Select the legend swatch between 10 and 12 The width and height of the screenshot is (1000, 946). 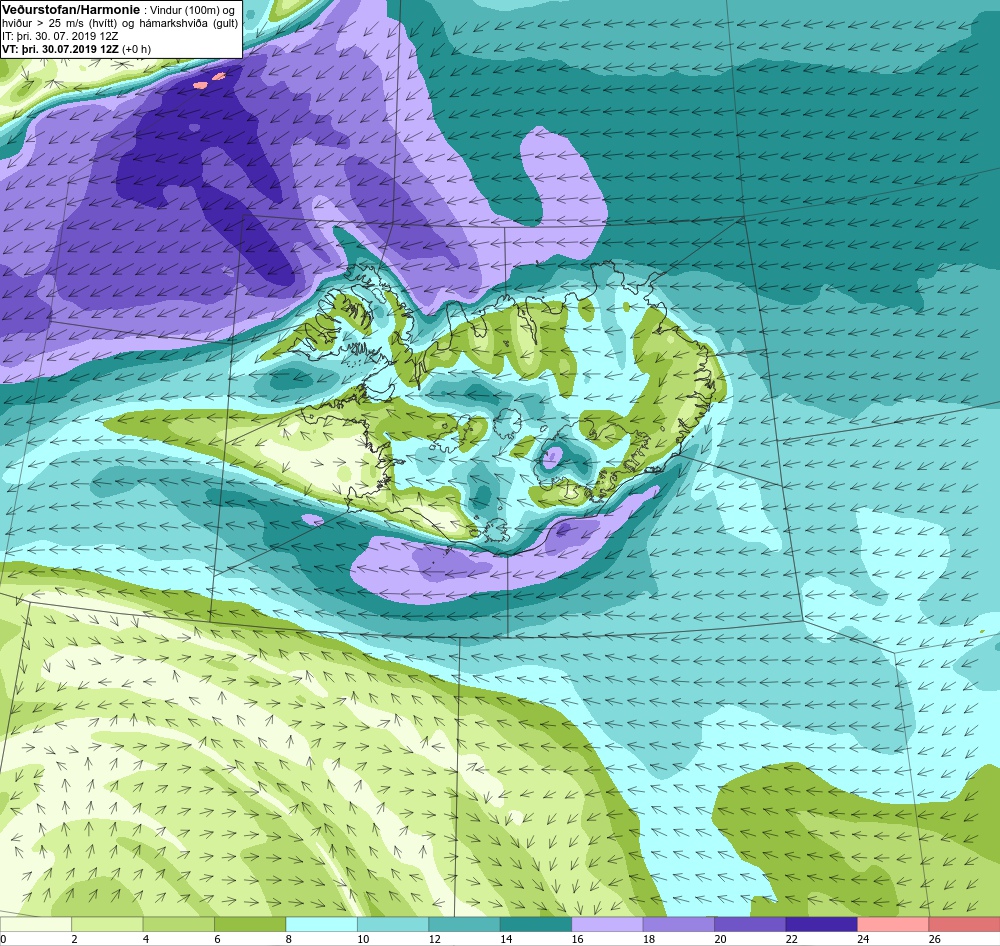(x=393, y=924)
